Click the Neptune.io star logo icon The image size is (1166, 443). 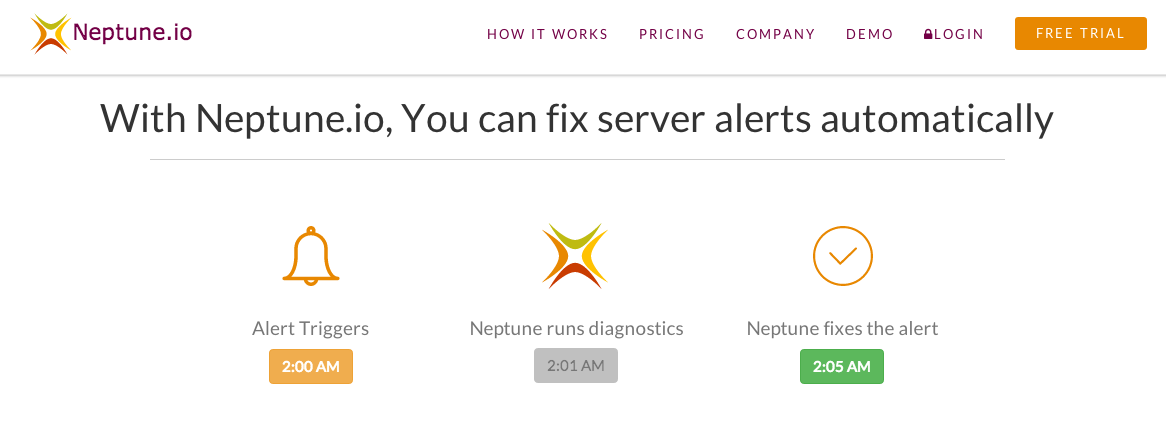coord(51,34)
